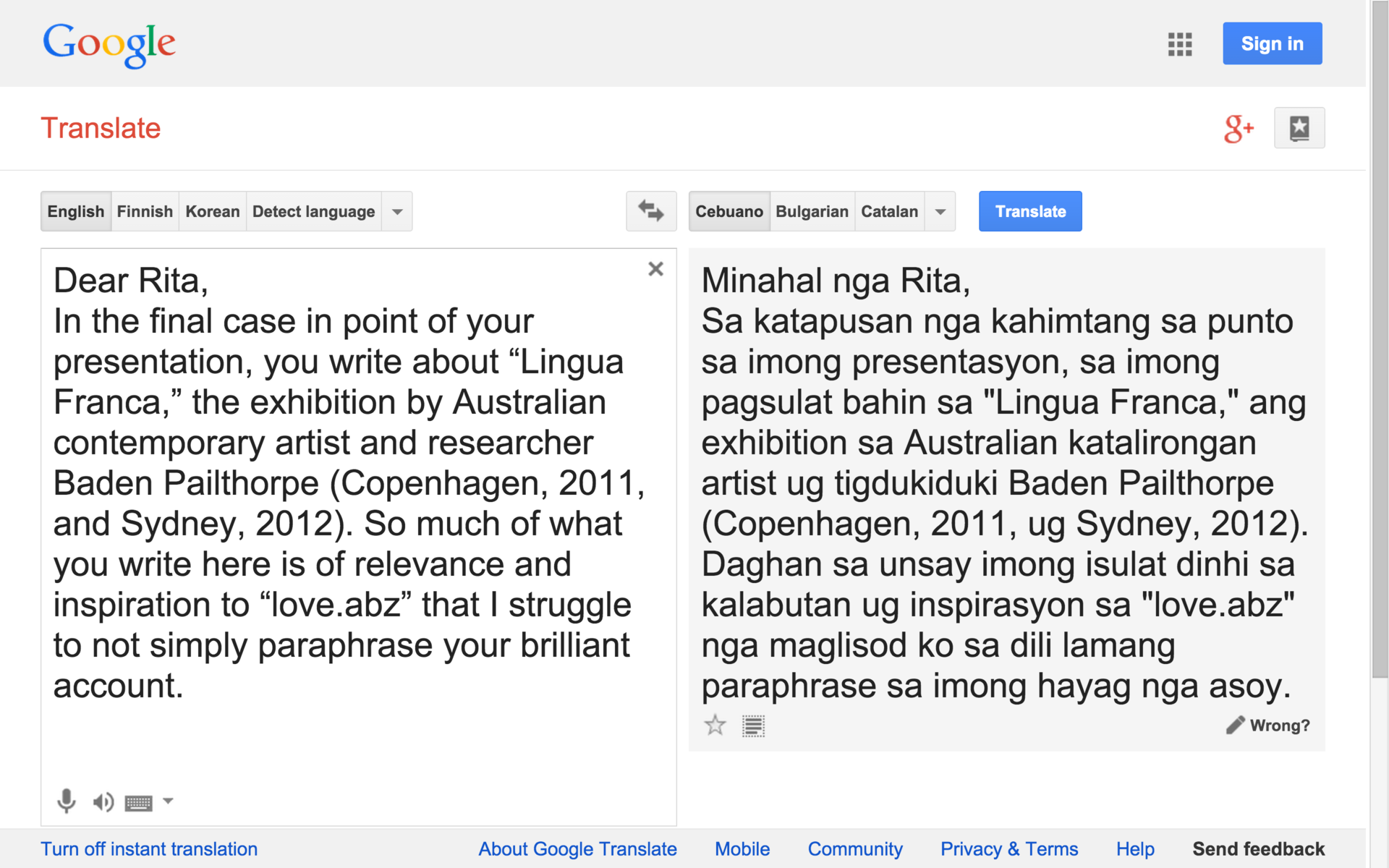Viewport: 1389px width, 868px height.
Task: Click the select-all translation text icon
Action: [753, 726]
